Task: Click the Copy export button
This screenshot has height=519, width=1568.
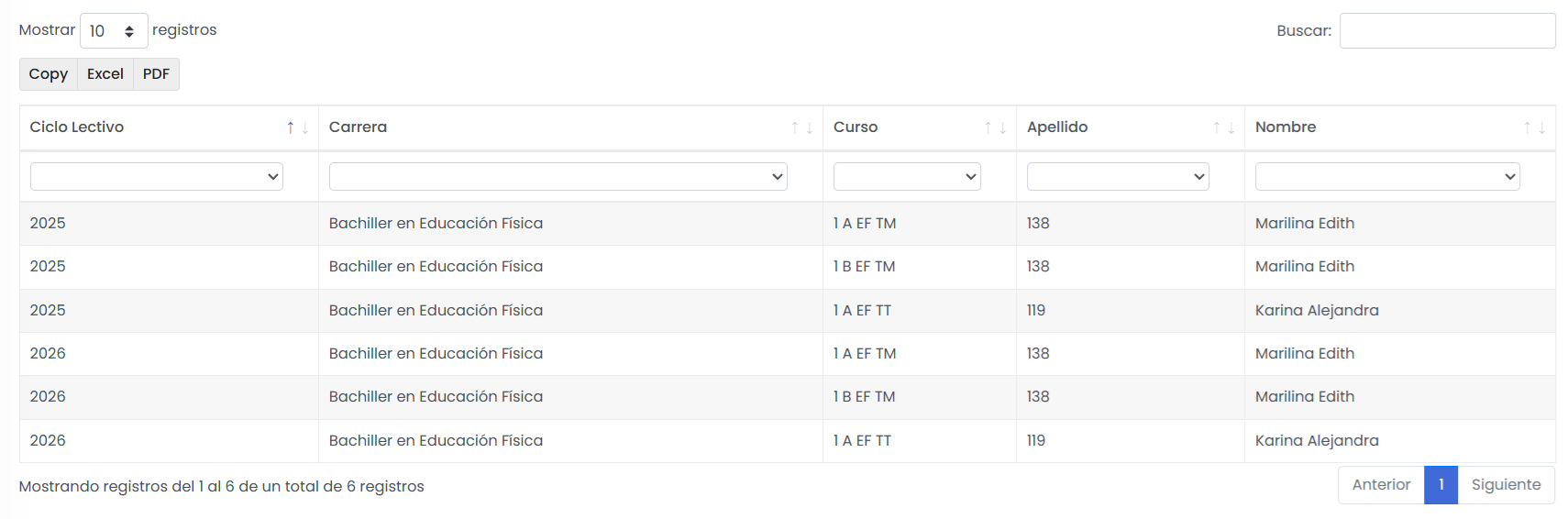Action: [49, 74]
